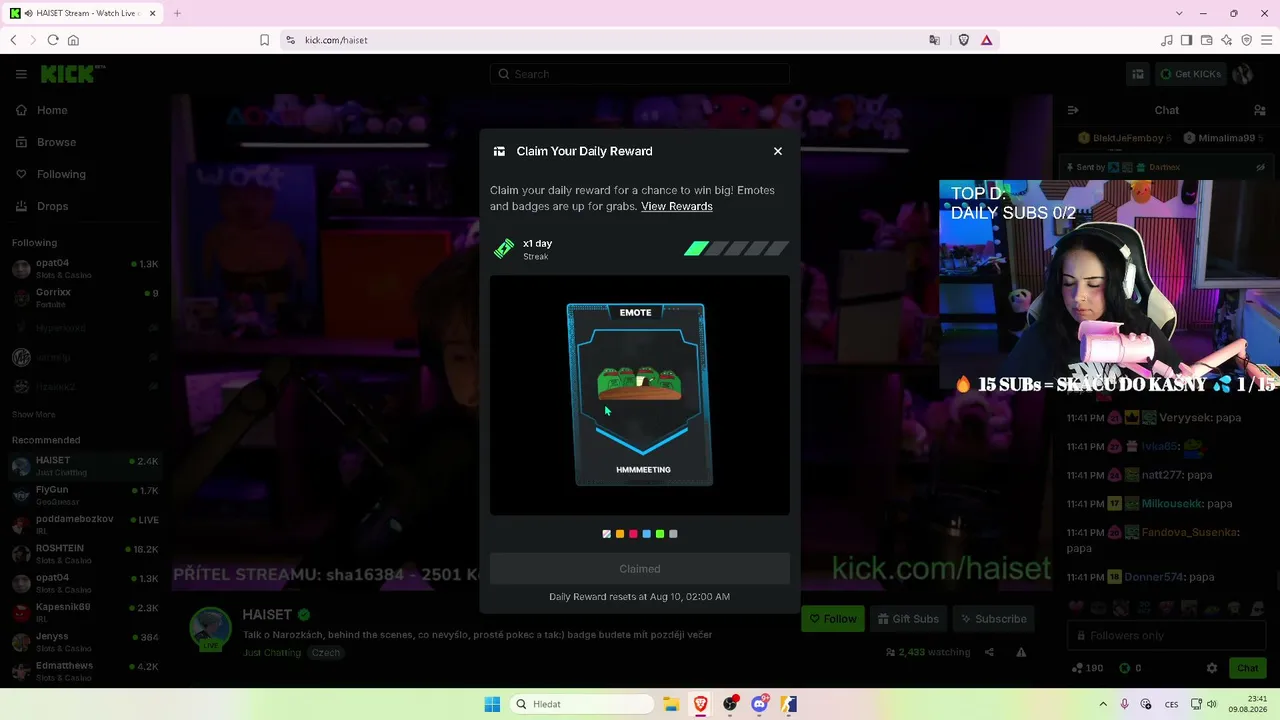Pick the gray rarity color square
The width and height of the screenshot is (1280, 720).
pyautogui.click(x=673, y=534)
